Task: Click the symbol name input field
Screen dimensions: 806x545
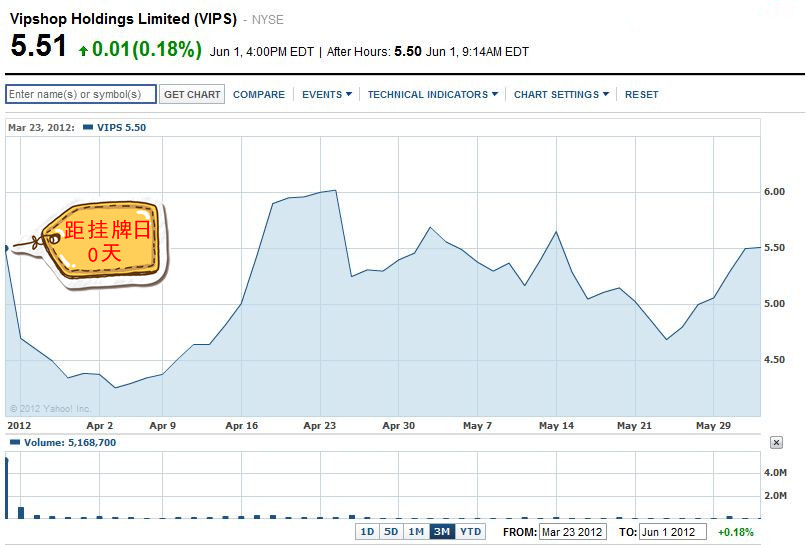Action: click(81, 94)
